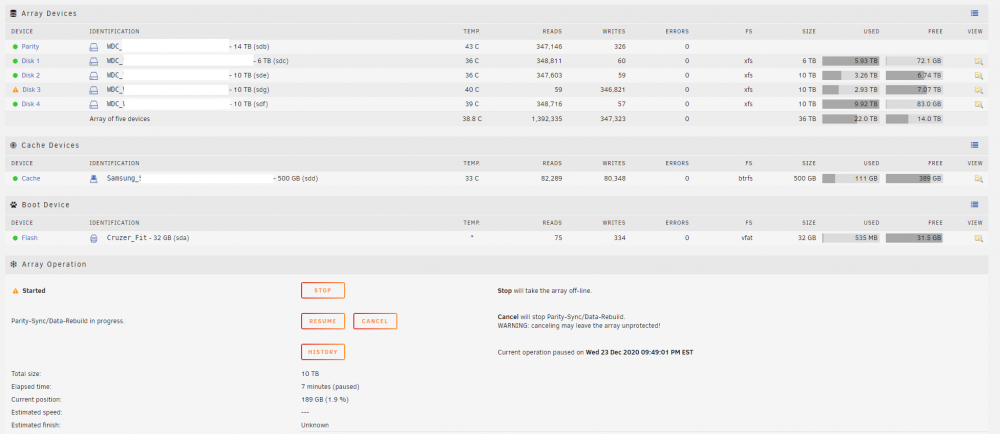Open the Flash boot device link
Viewport: 1000px width, 434px height.
[29, 238]
